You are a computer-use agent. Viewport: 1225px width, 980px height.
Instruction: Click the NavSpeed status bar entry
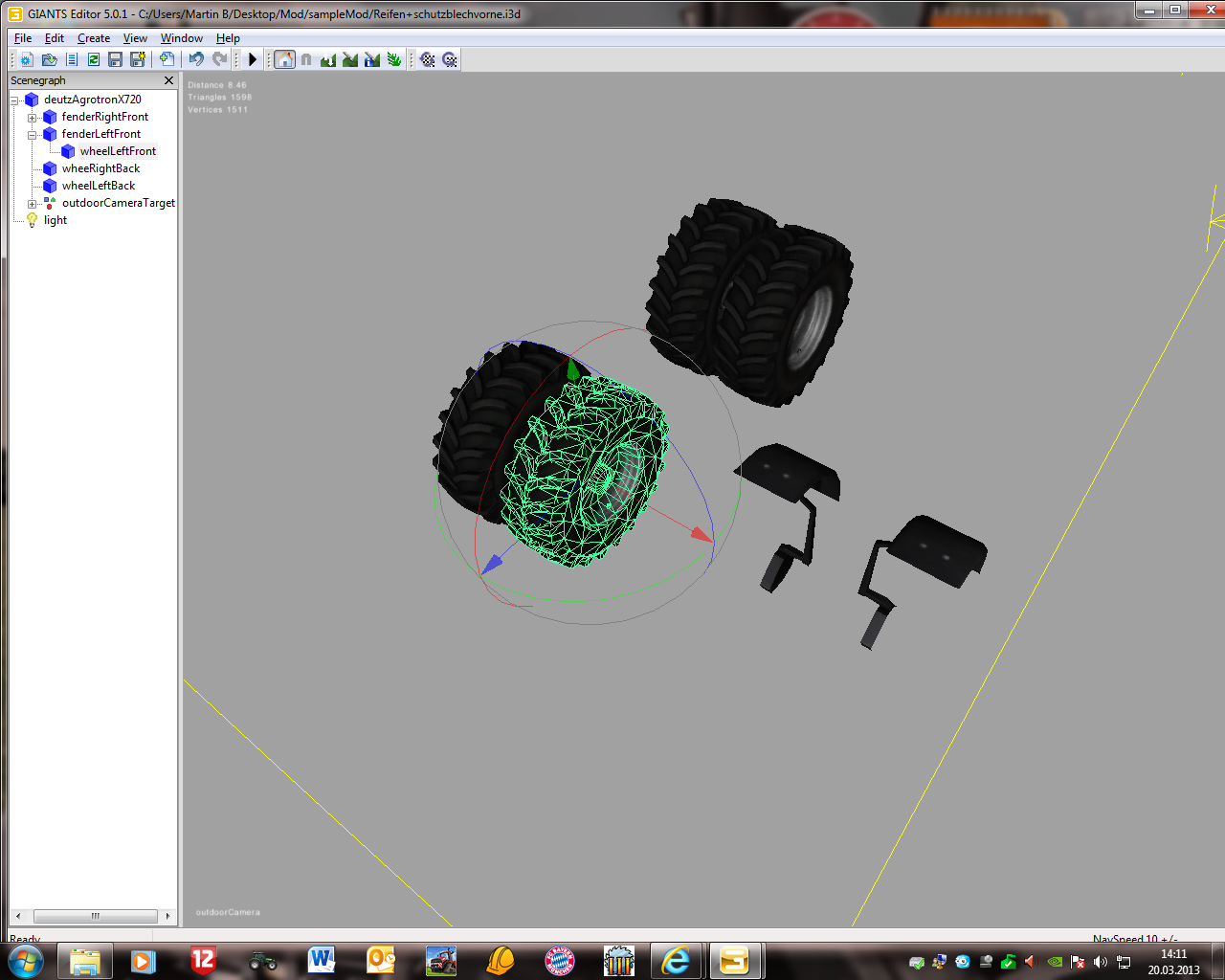1135,939
